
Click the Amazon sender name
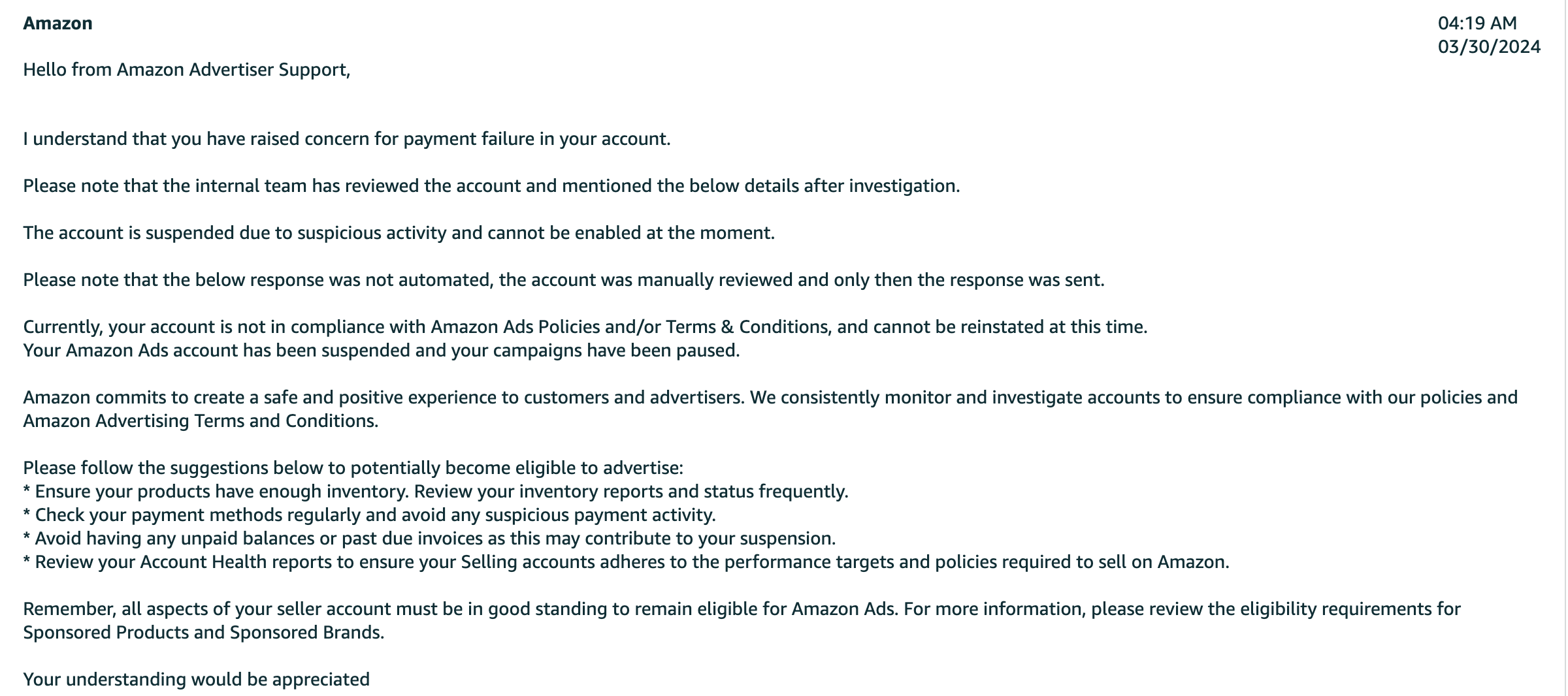[57, 24]
